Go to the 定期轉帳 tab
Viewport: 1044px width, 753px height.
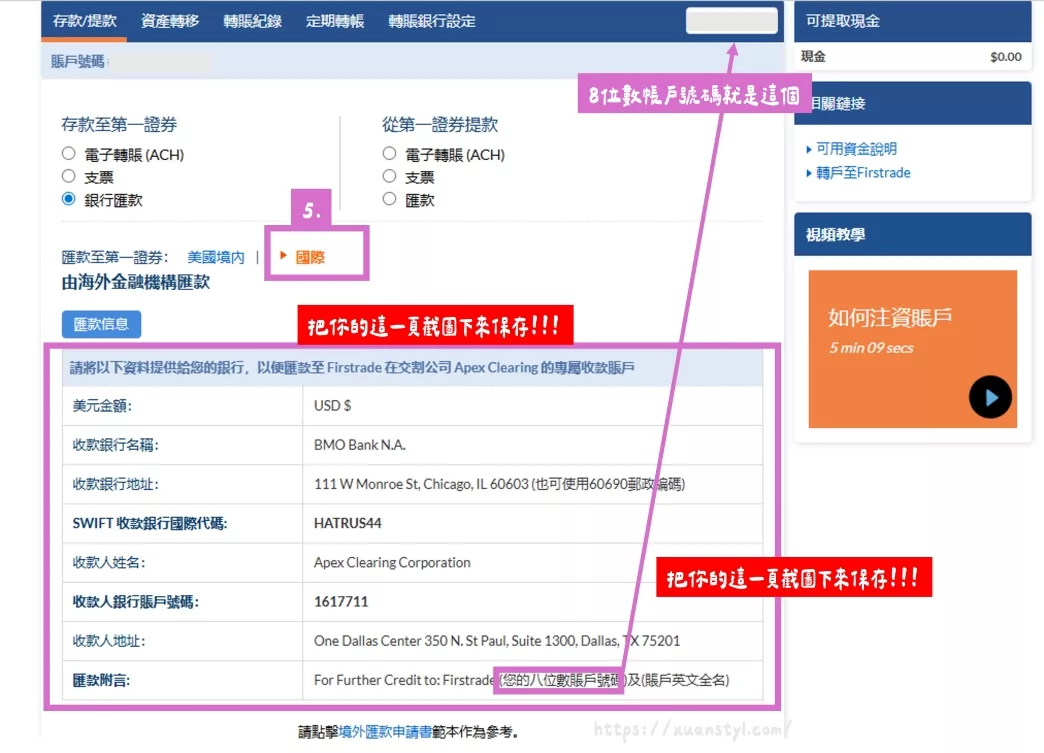click(335, 21)
